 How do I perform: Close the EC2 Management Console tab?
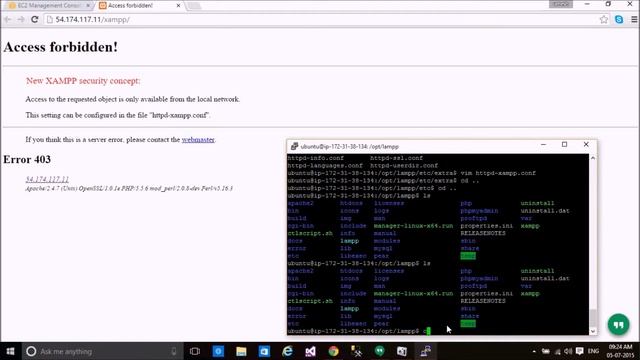point(88,5)
